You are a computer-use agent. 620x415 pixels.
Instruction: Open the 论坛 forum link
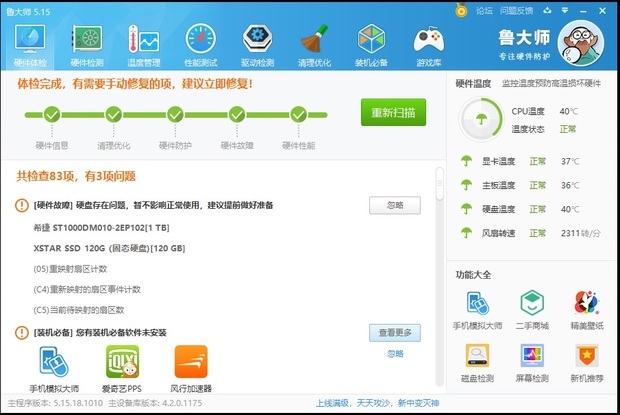(484, 11)
